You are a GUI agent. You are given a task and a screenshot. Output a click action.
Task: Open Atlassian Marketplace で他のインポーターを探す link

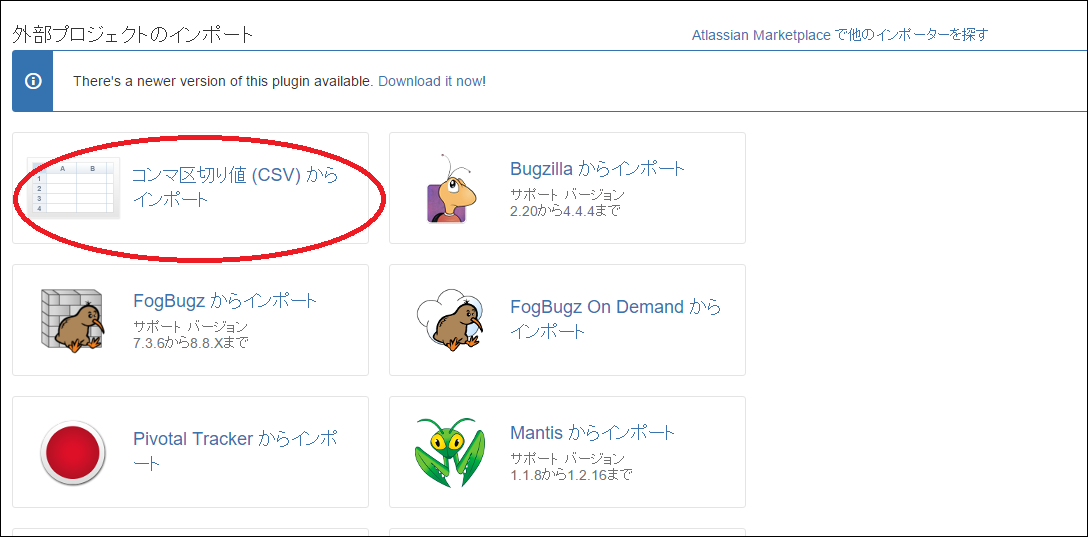tap(840, 35)
